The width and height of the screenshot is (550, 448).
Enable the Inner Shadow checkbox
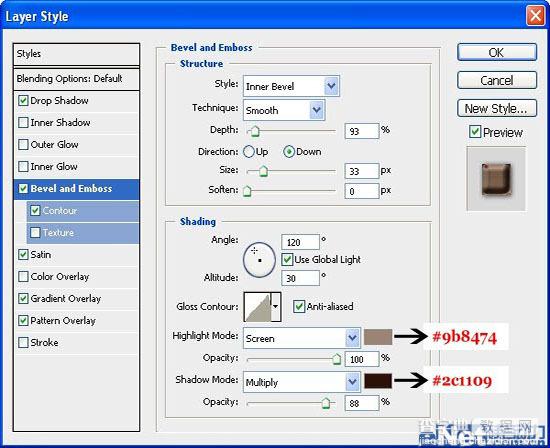[23, 123]
